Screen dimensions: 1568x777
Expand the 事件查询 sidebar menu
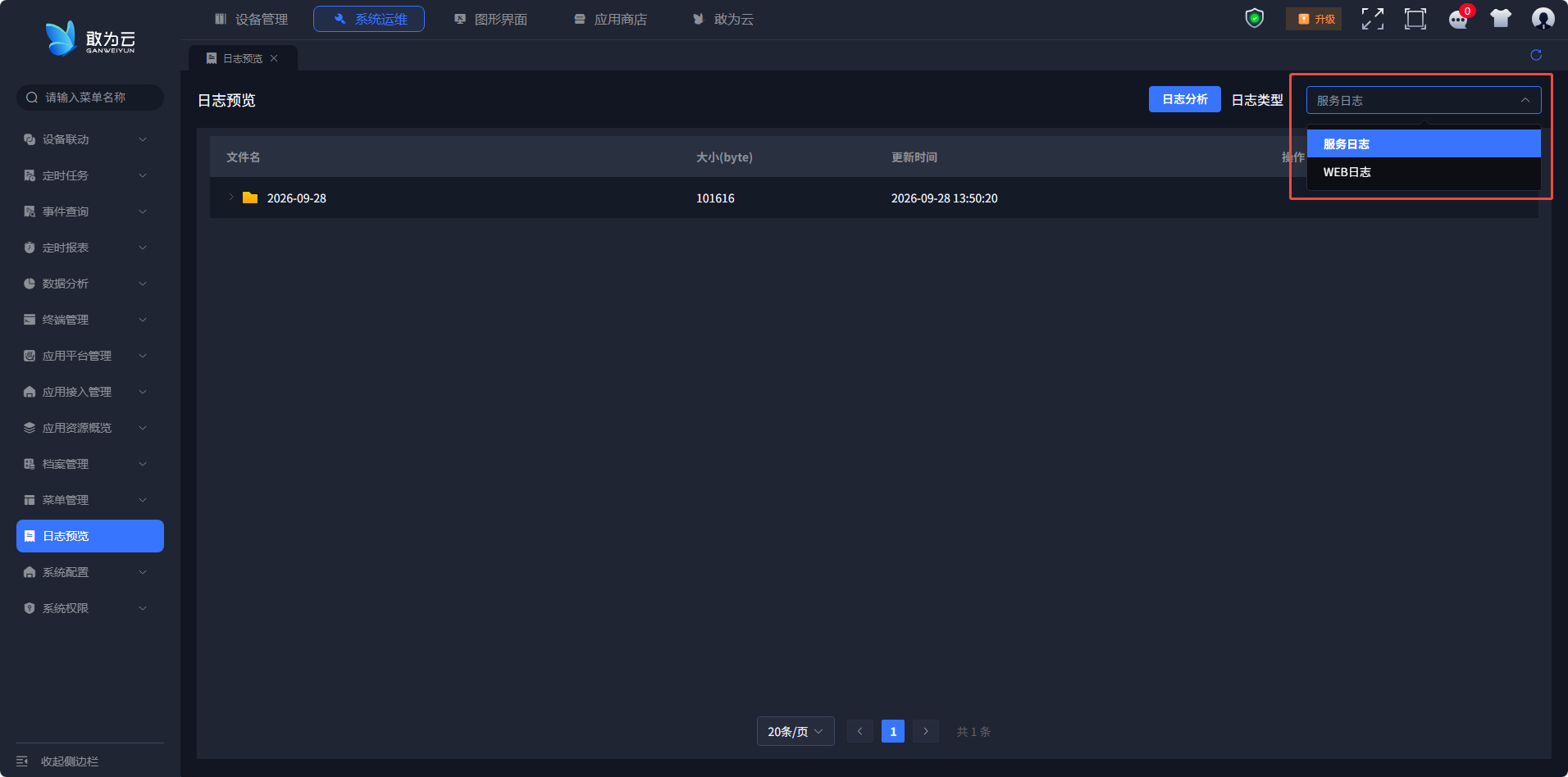point(90,211)
